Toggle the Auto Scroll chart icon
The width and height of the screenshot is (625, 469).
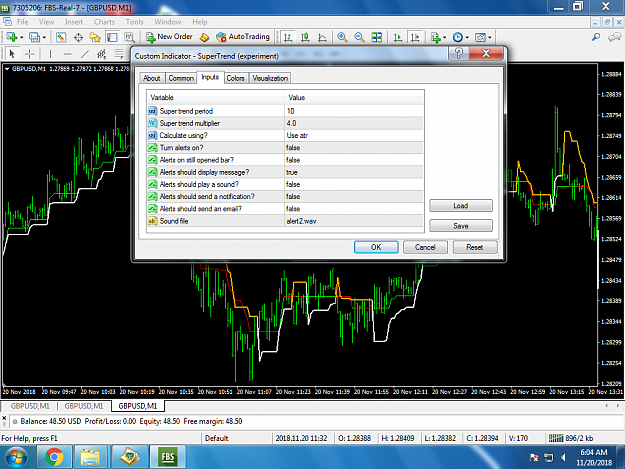(x=397, y=37)
